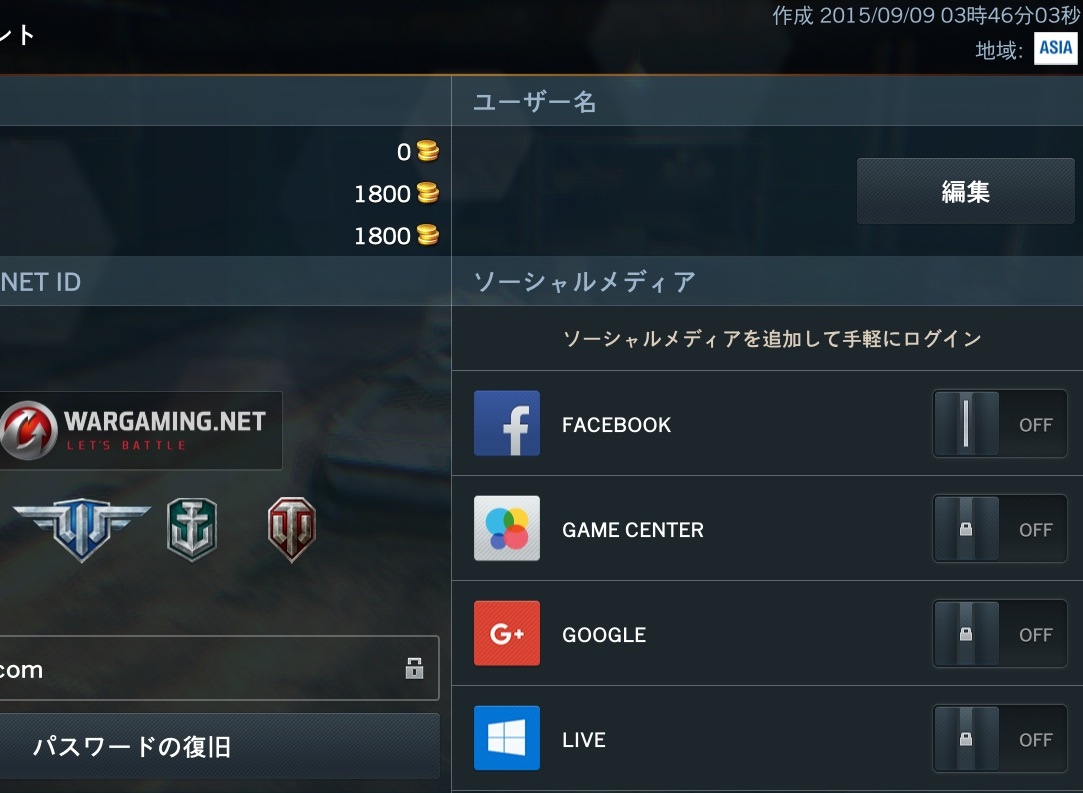Click the ASIA region badge
Image resolution: width=1083 pixels, height=793 pixels.
pyautogui.click(x=1055, y=48)
